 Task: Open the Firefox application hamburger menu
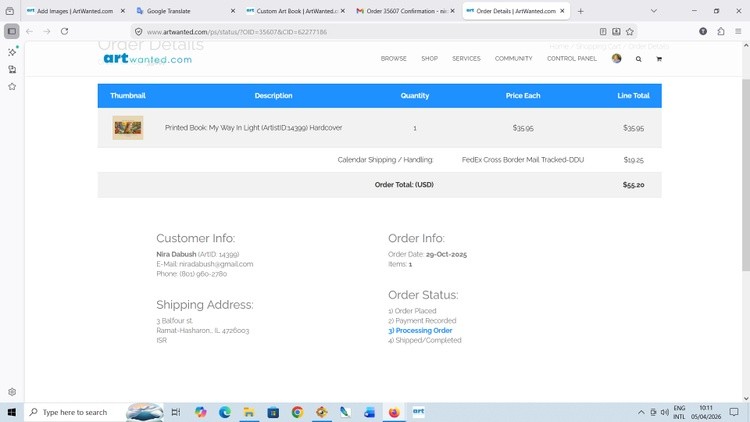point(738,31)
